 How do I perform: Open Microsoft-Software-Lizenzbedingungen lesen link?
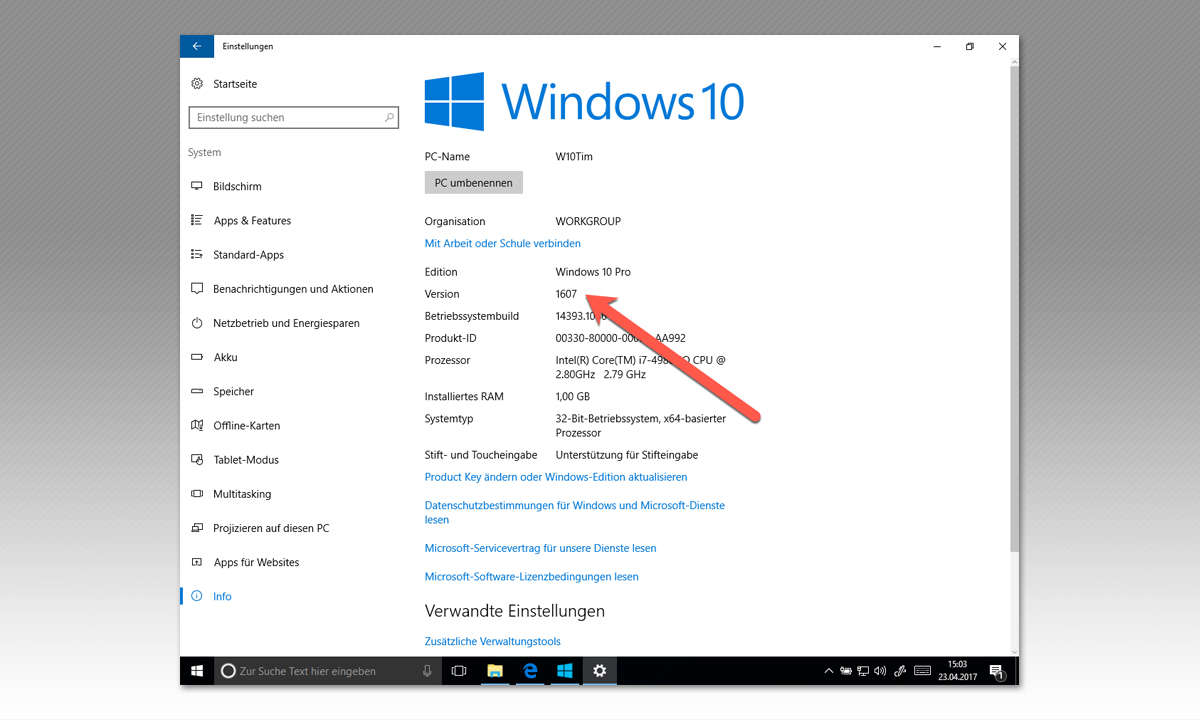(531, 576)
